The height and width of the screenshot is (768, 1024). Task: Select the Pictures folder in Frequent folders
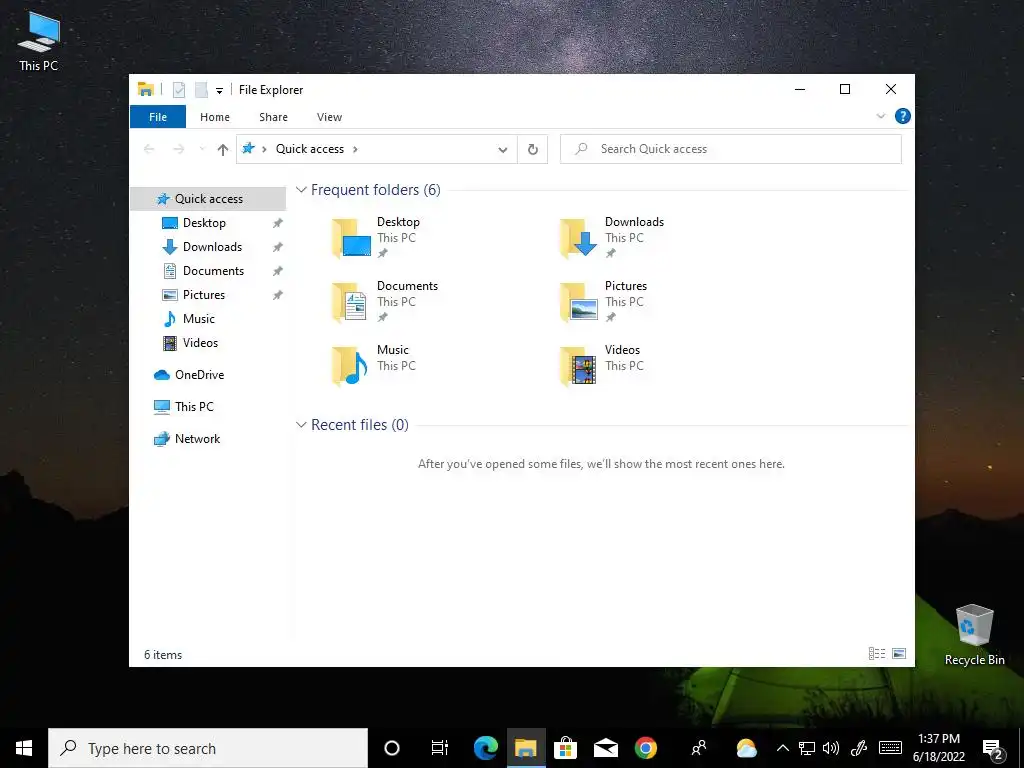tap(604, 302)
